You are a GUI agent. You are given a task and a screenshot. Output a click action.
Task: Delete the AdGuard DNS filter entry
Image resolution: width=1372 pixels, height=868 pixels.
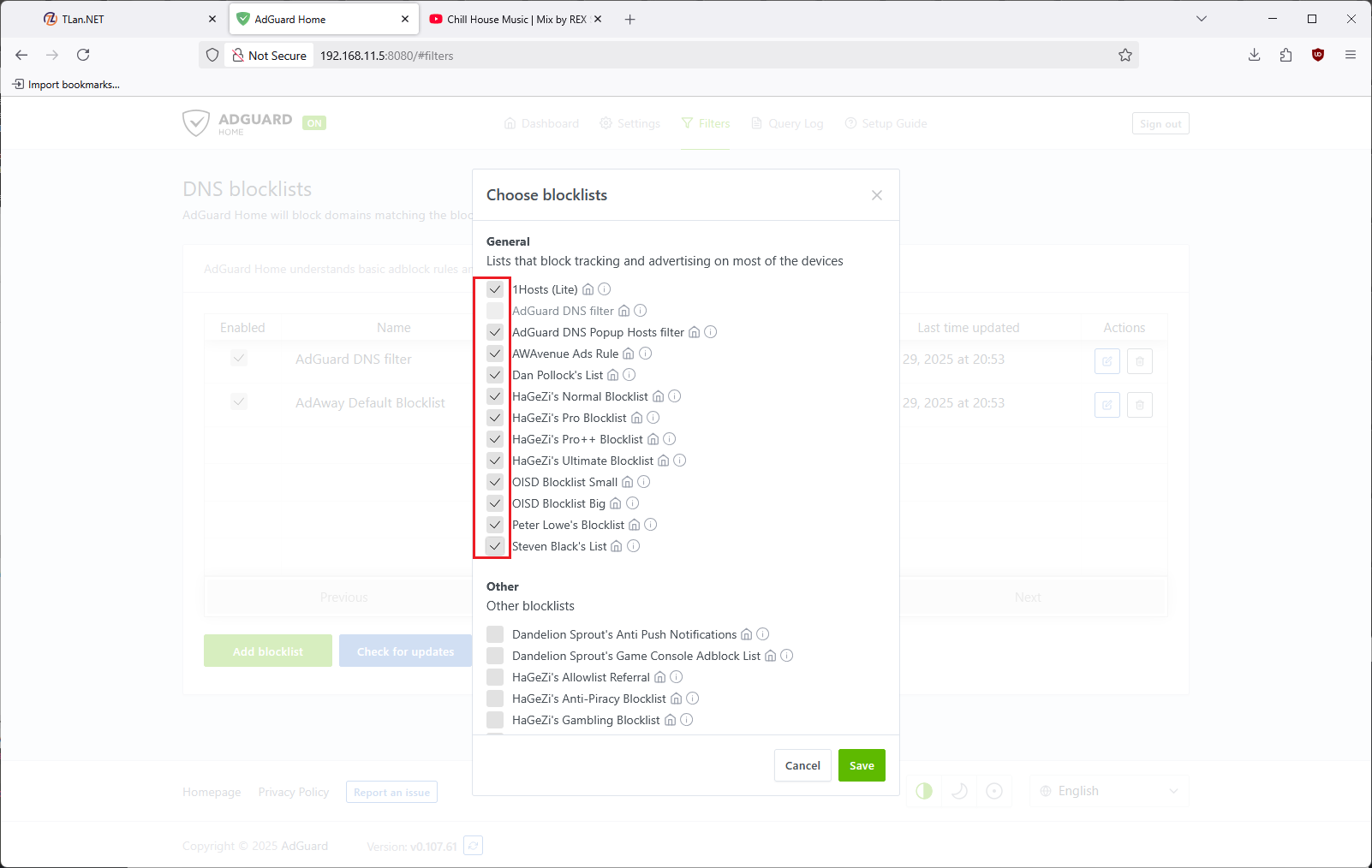point(1139,361)
